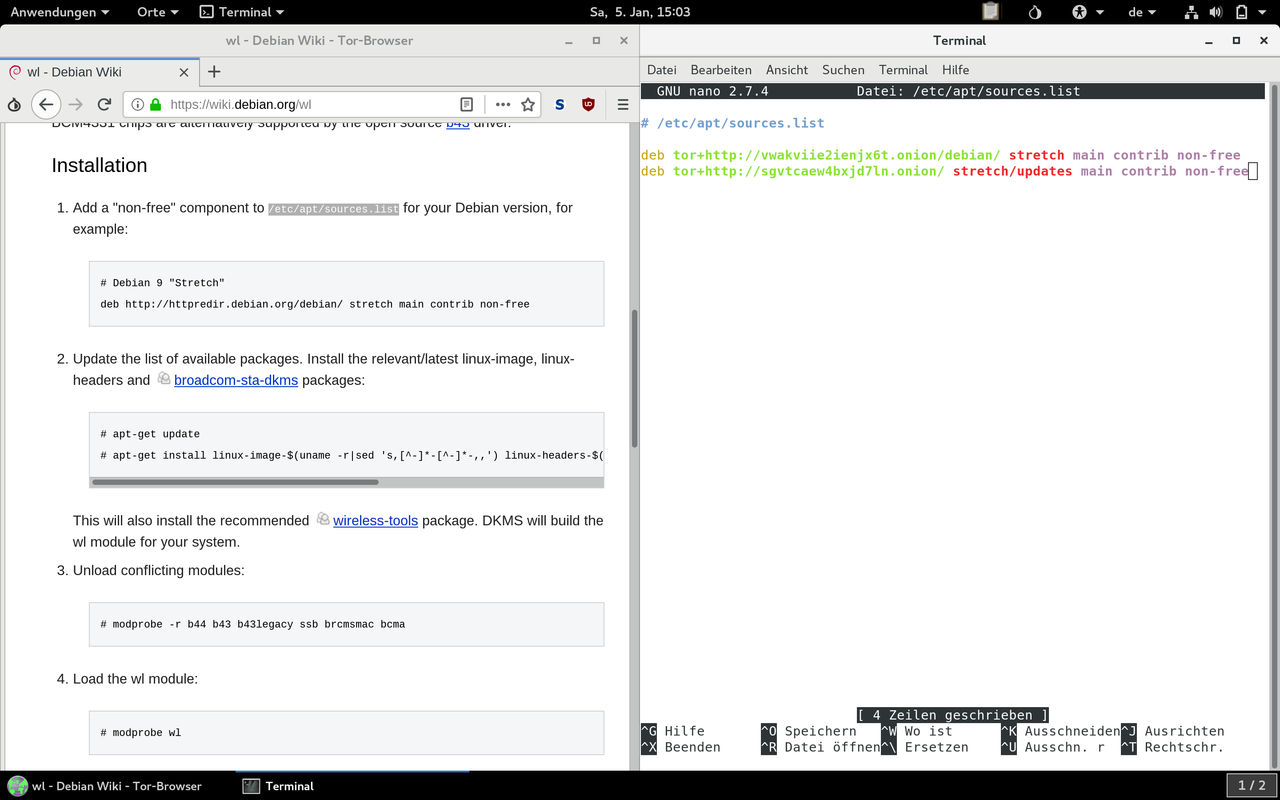This screenshot has width=1280, height=800.
Task: Open the NoScript S toolbar icon
Action: 560,104
